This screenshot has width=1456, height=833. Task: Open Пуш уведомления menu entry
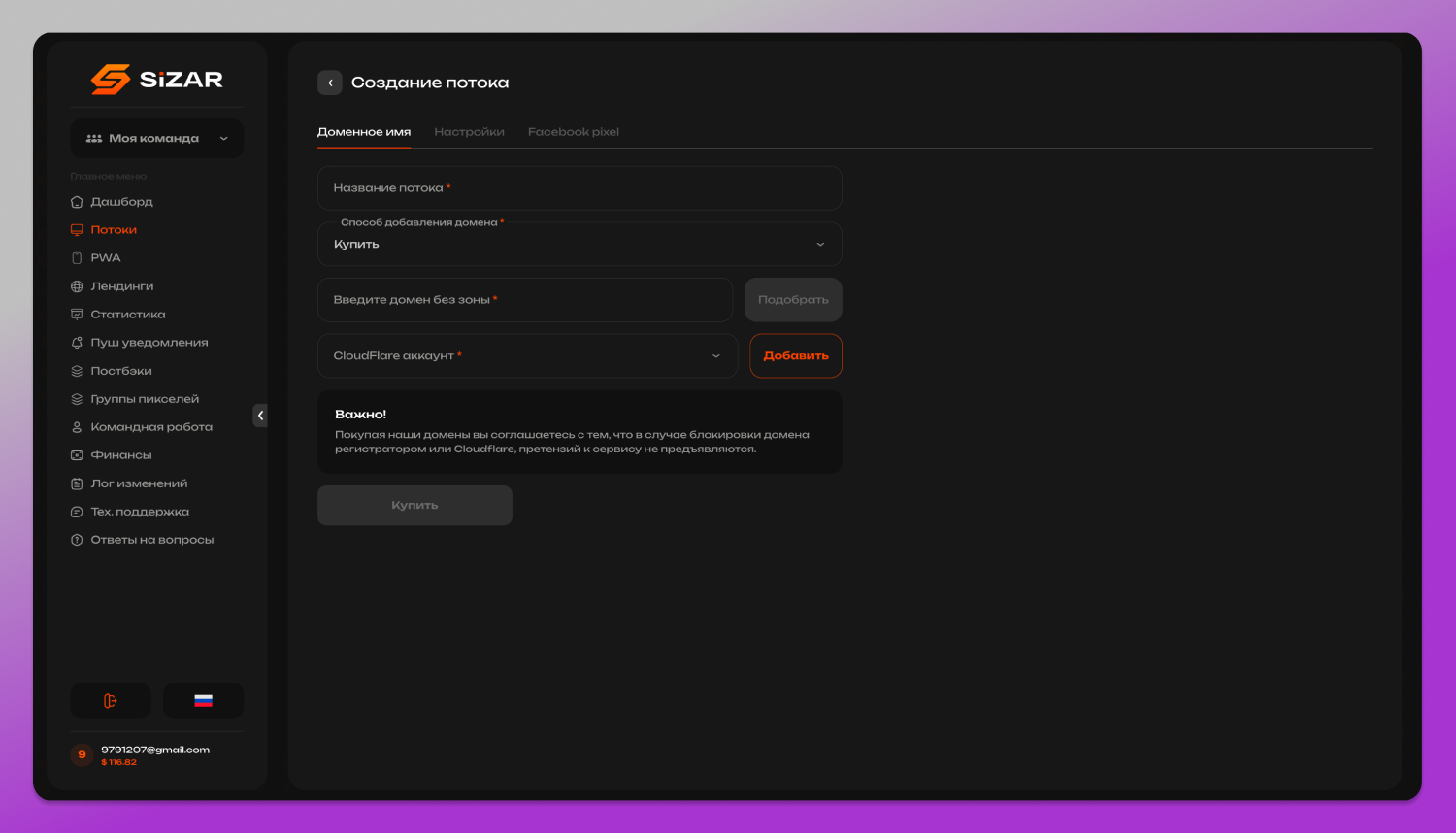(149, 343)
